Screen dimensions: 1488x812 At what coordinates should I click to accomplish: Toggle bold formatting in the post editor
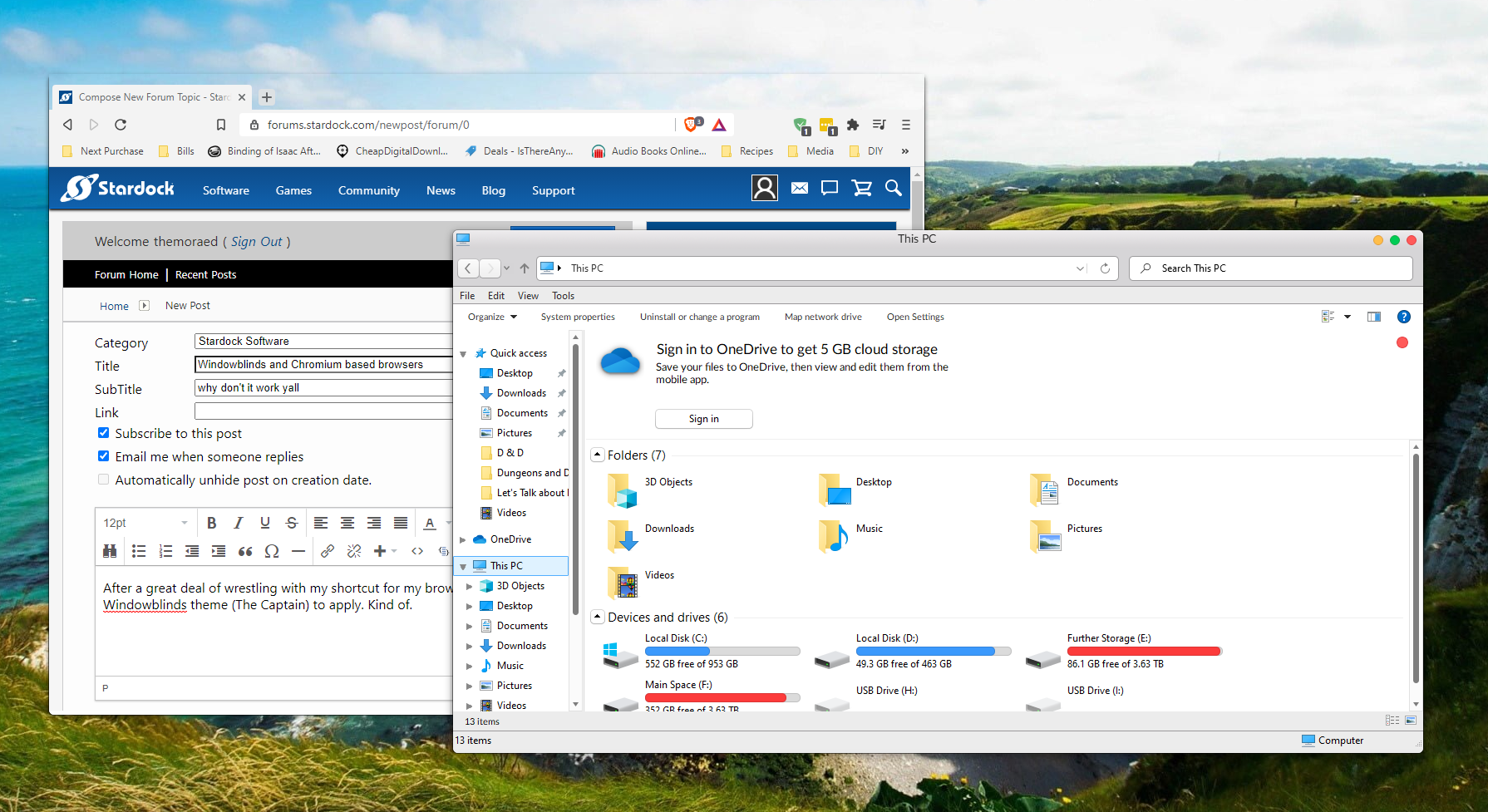[211, 523]
